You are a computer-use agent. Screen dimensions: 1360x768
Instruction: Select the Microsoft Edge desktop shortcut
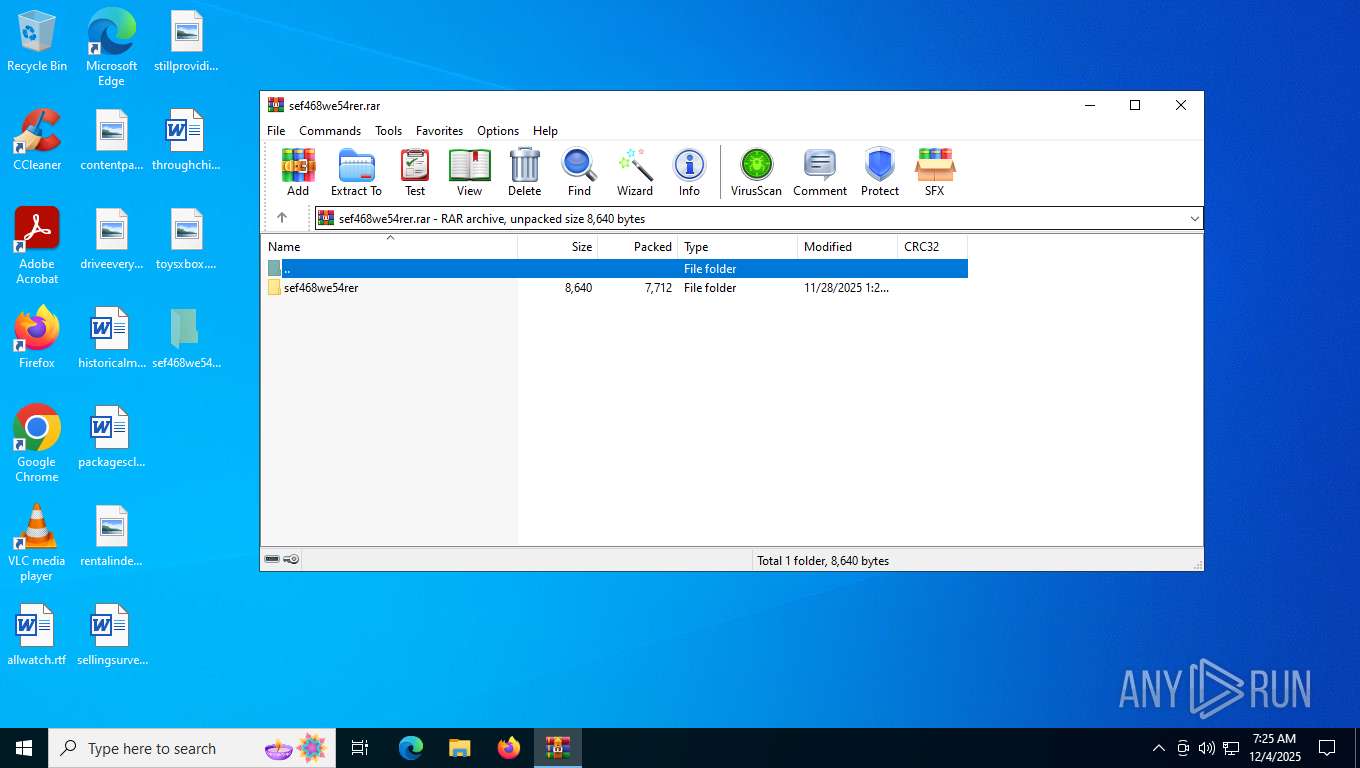111,48
